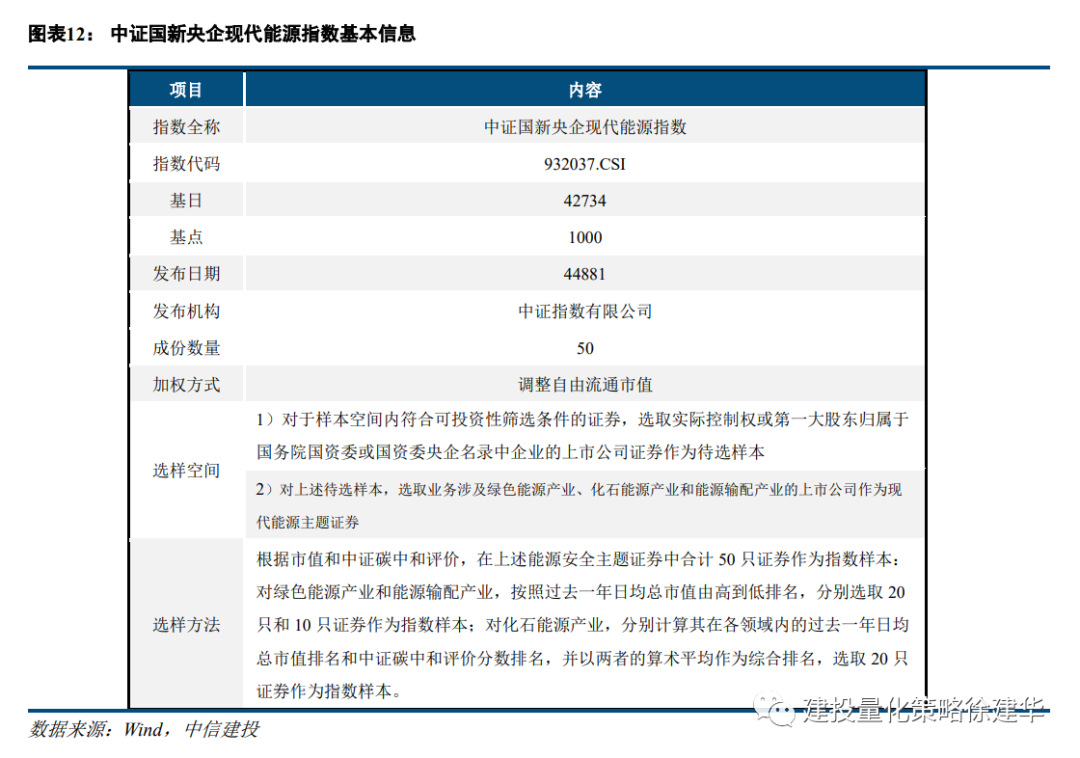Click the source note '数据来源: Wind, 中信建投'
The width and height of the screenshot is (1080, 758).
tap(143, 729)
